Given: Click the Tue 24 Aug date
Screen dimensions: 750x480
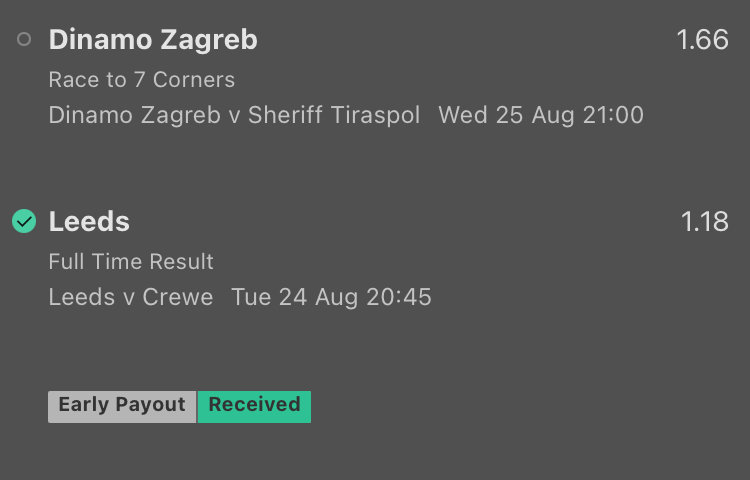Looking at the screenshot, I should pos(286,297).
